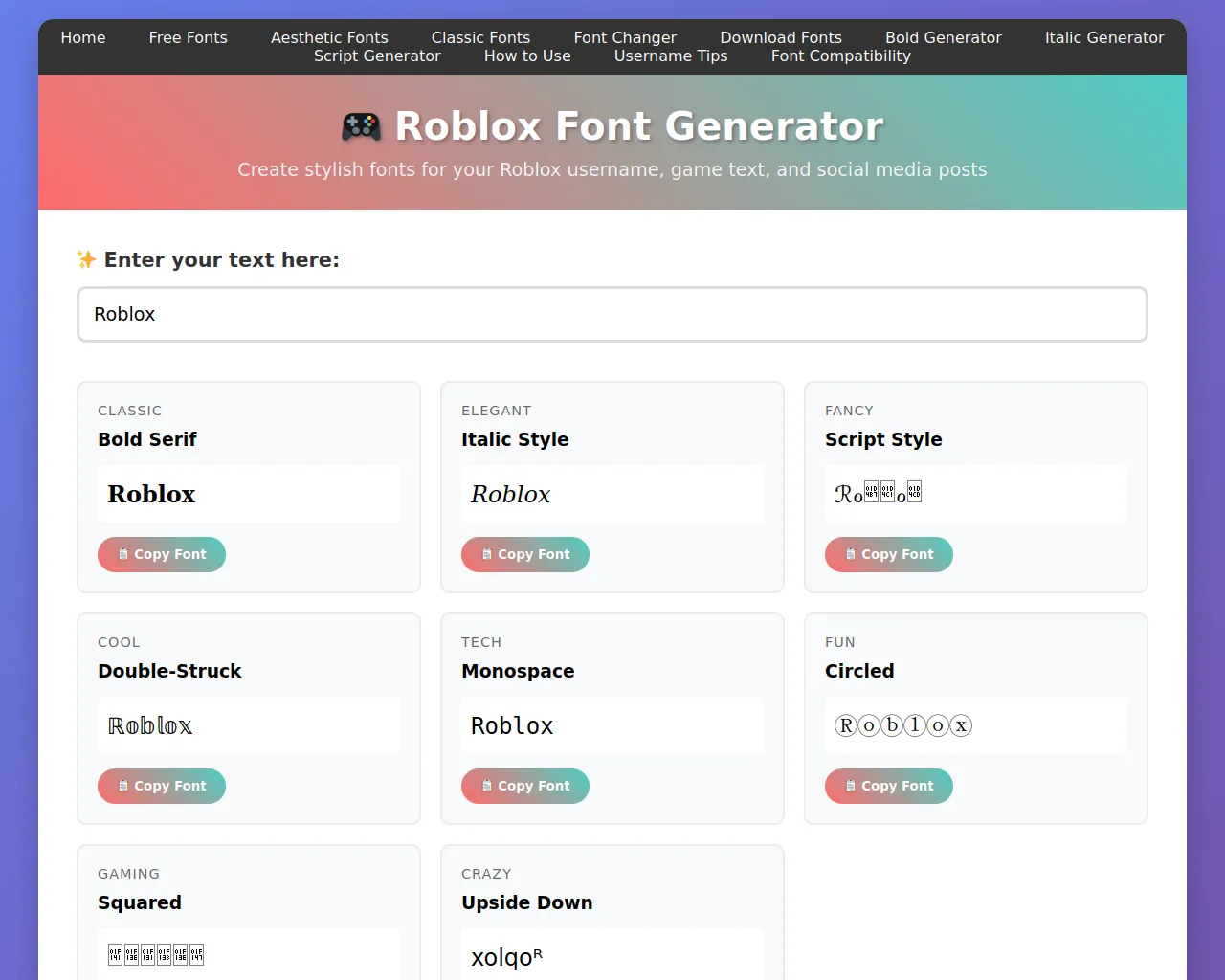The height and width of the screenshot is (980, 1225).
Task: Click the sparkle icon beside text prompt
Action: 86,260
